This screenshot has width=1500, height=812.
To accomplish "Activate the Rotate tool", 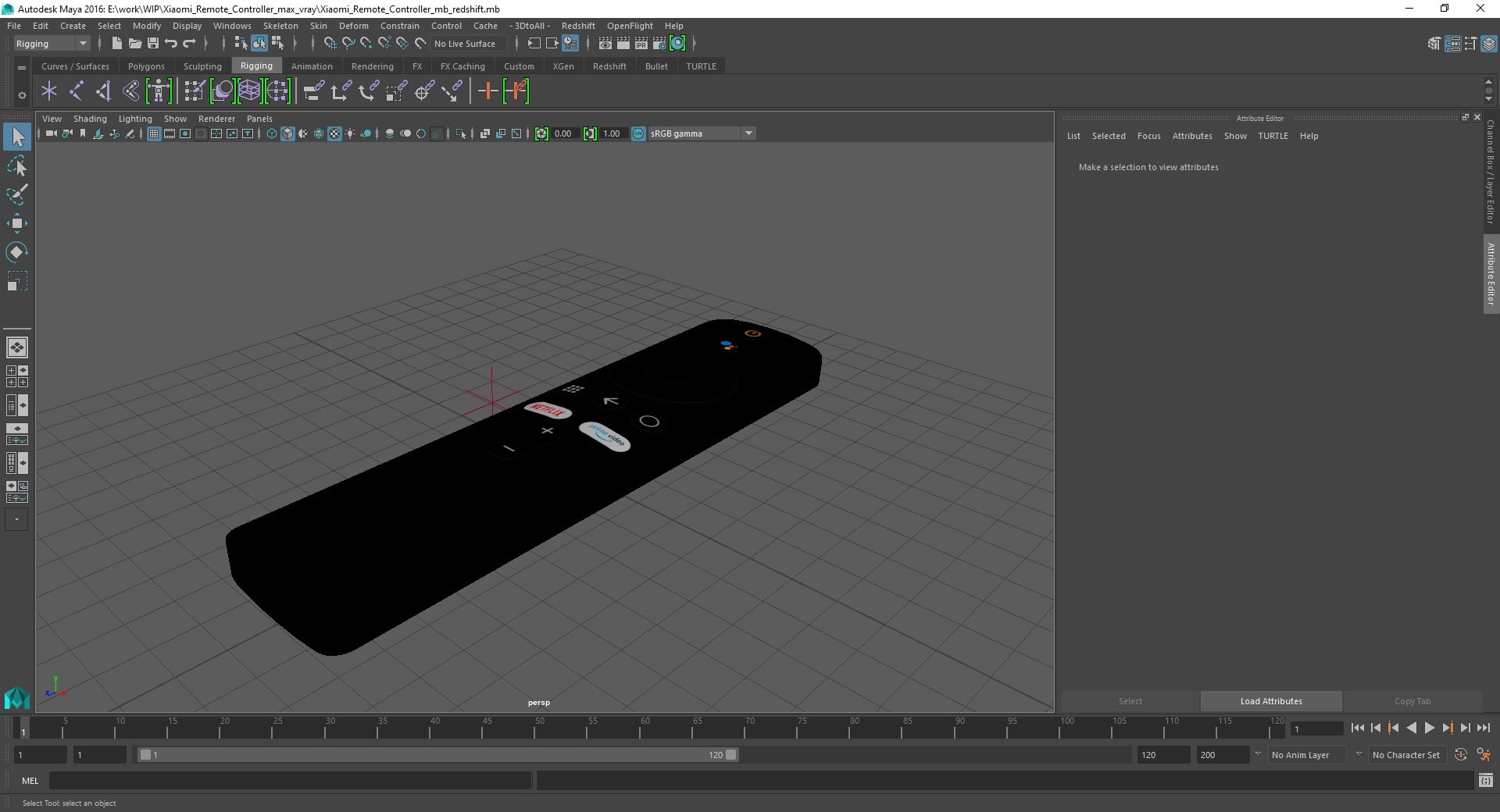I will pos(17,252).
